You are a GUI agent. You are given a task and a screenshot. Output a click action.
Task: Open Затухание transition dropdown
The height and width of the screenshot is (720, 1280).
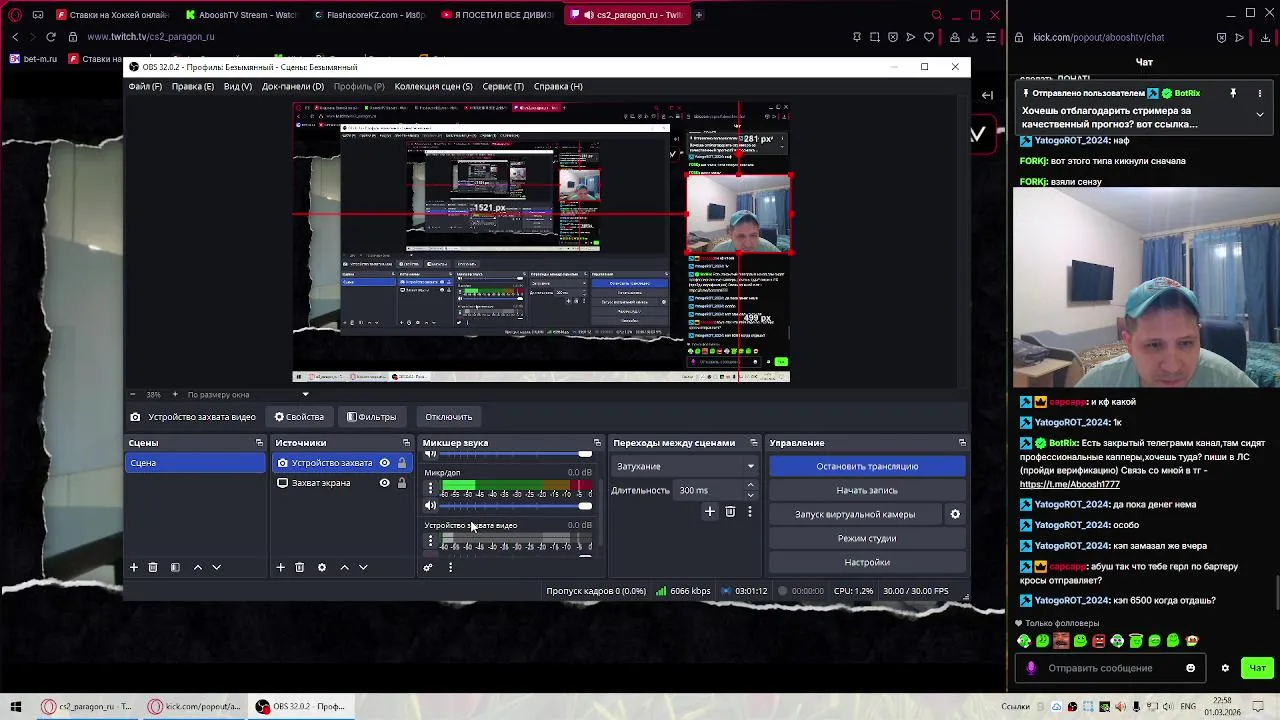click(x=685, y=466)
